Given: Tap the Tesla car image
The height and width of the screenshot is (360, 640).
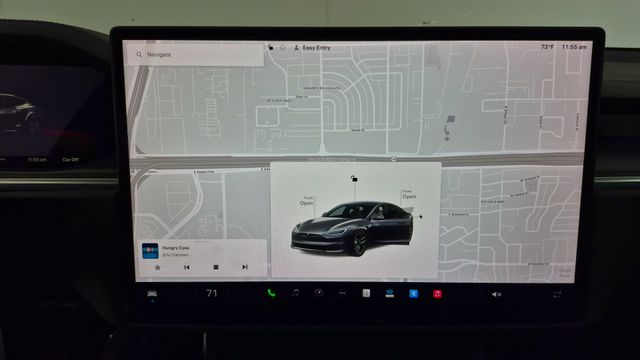Looking at the screenshot, I should (x=353, y=229).
